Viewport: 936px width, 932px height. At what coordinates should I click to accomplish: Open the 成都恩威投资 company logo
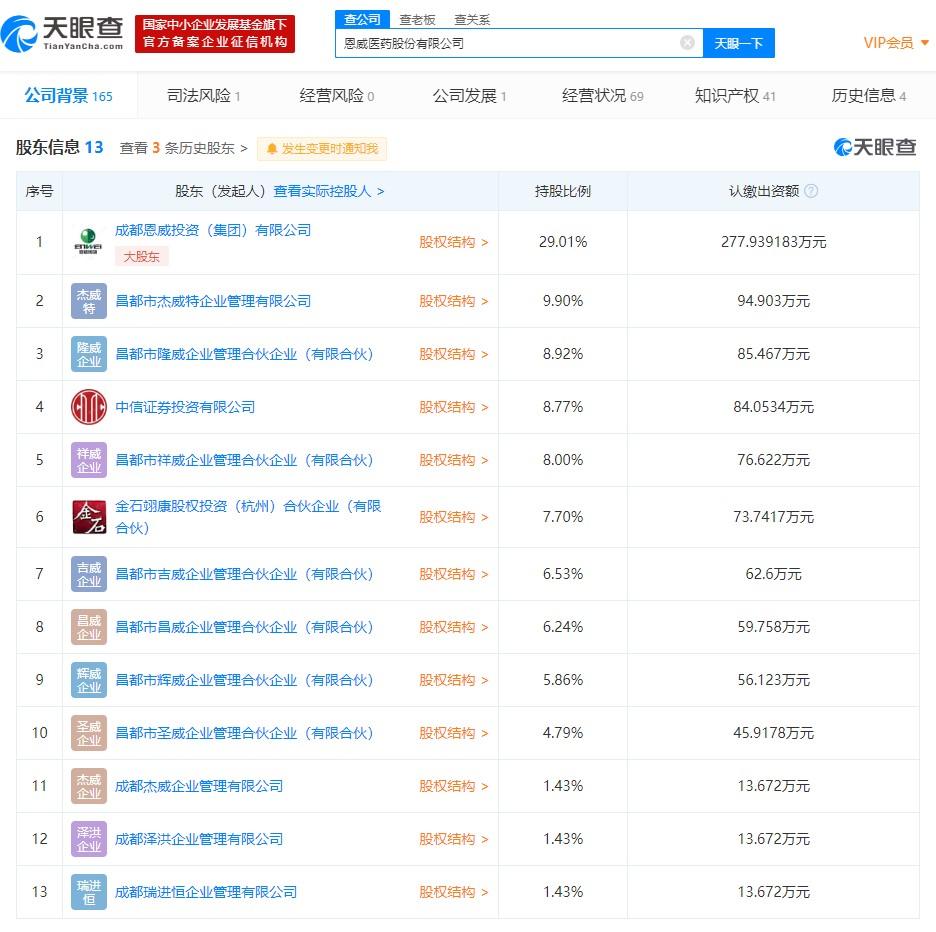[x=88, y=242]
